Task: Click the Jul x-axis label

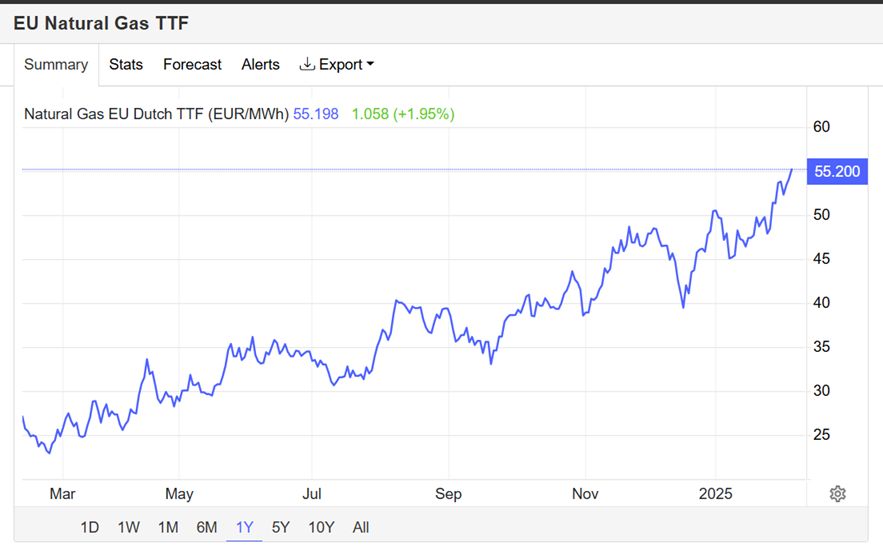Action: click(311, 494)
